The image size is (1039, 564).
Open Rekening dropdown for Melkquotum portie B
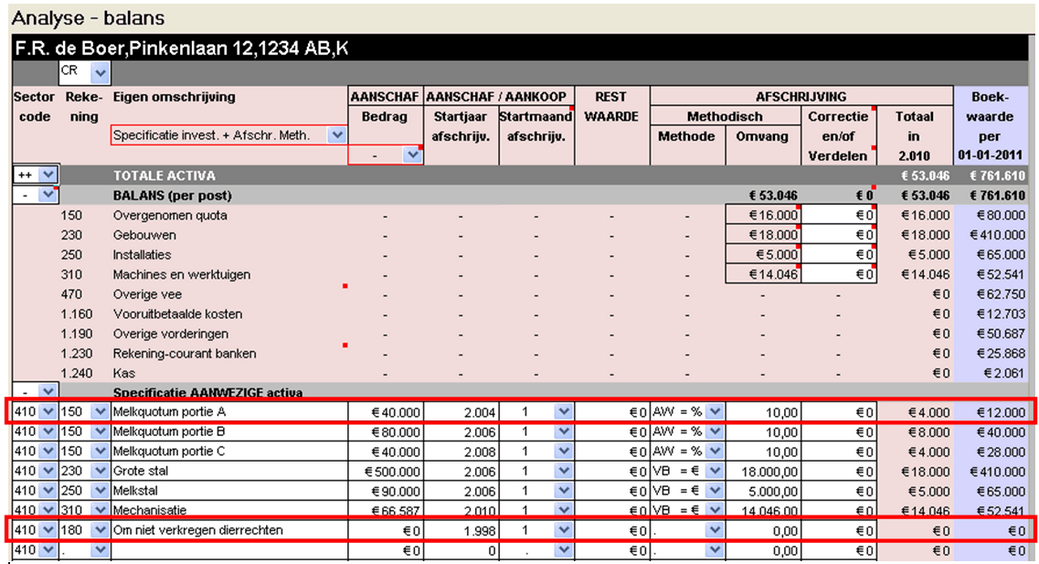coord(98,432)
